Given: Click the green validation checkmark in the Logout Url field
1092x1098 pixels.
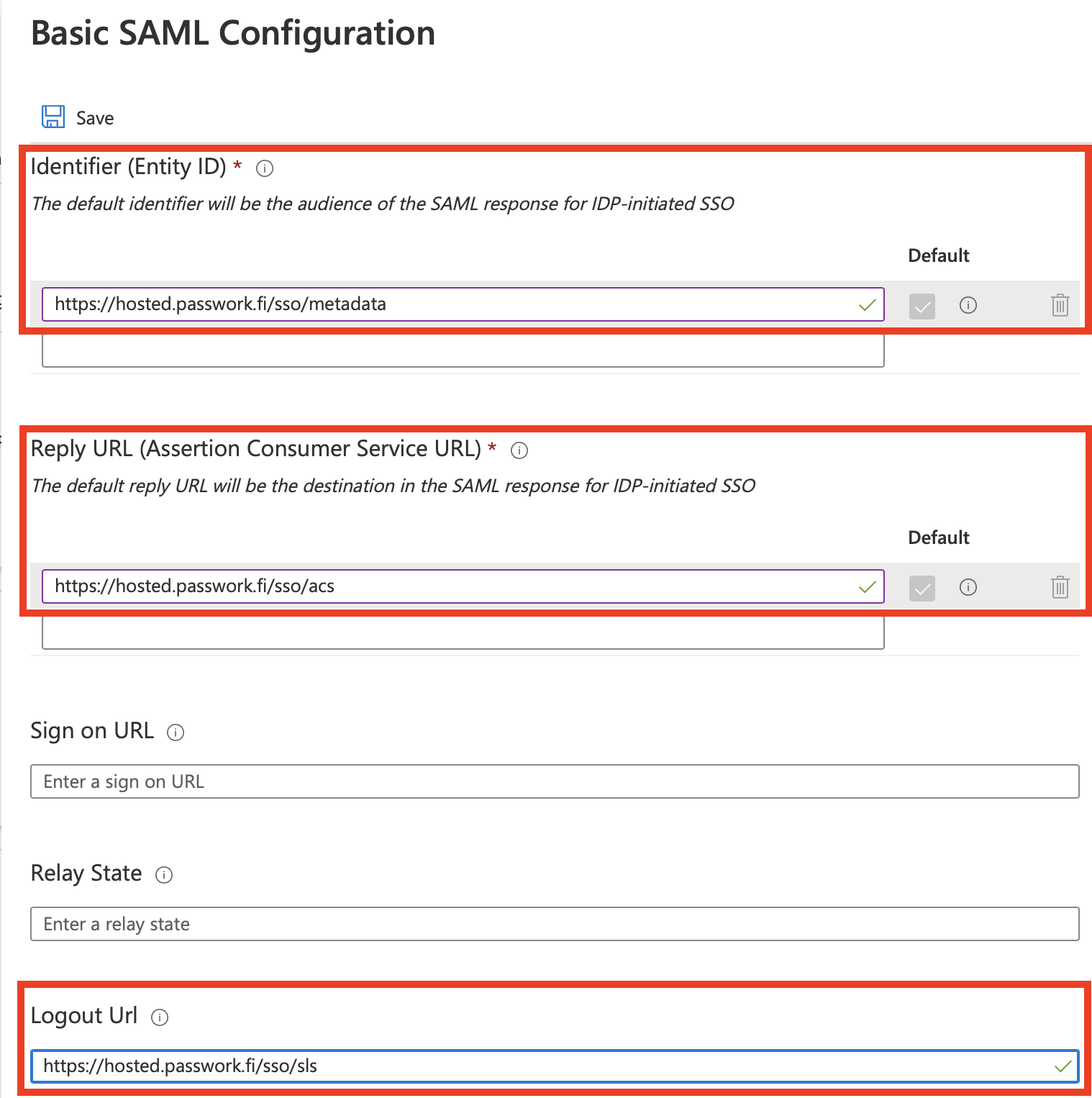Looking at the screenshot, I should coord(1064,1066).
